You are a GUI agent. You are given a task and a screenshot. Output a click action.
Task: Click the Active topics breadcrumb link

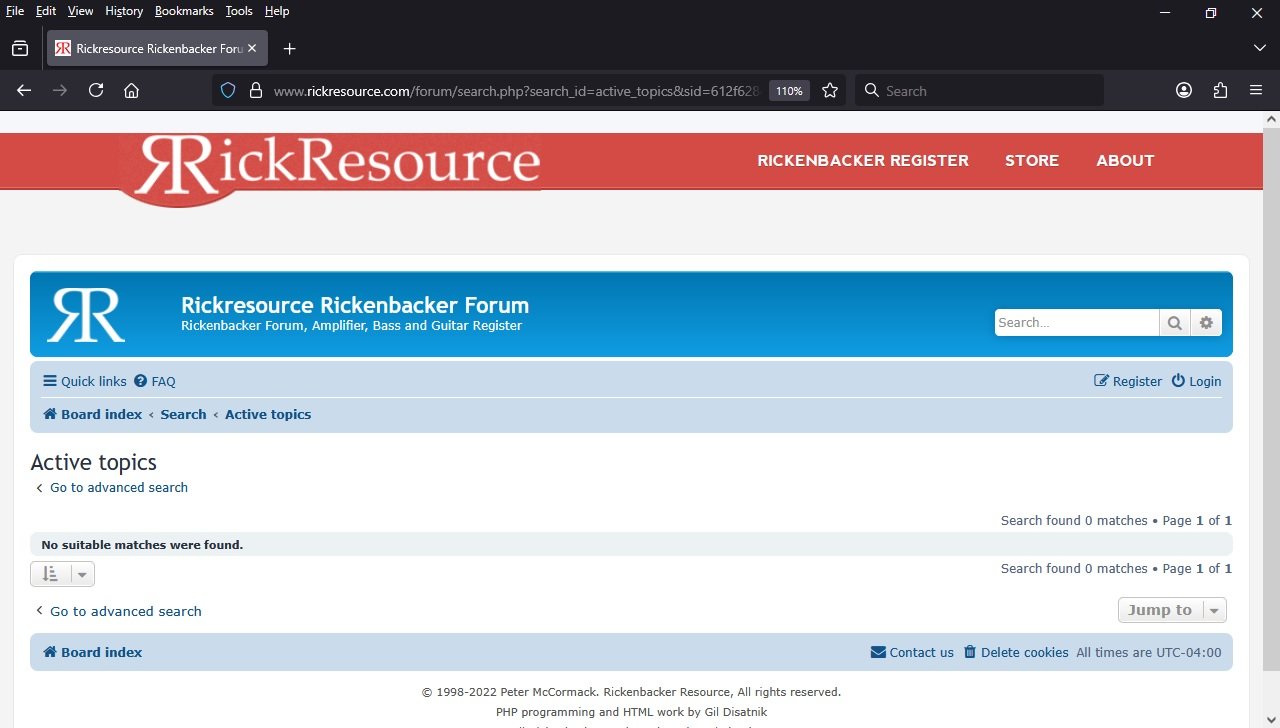[x=268, y=414]
